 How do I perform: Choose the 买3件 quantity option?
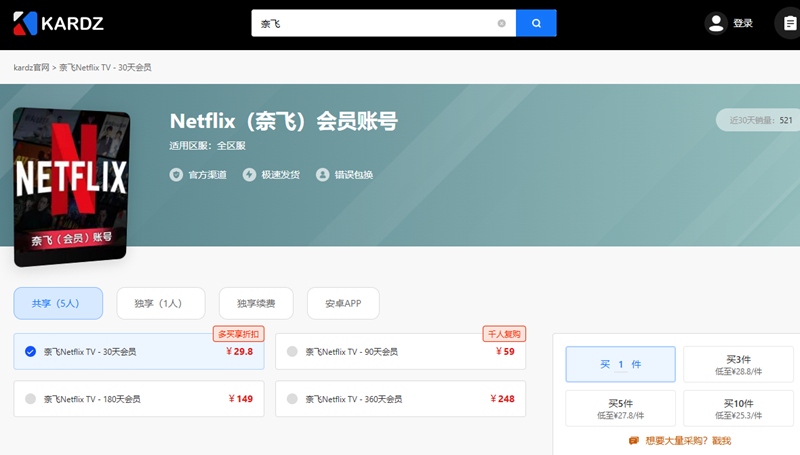click(x=738, y=364)
